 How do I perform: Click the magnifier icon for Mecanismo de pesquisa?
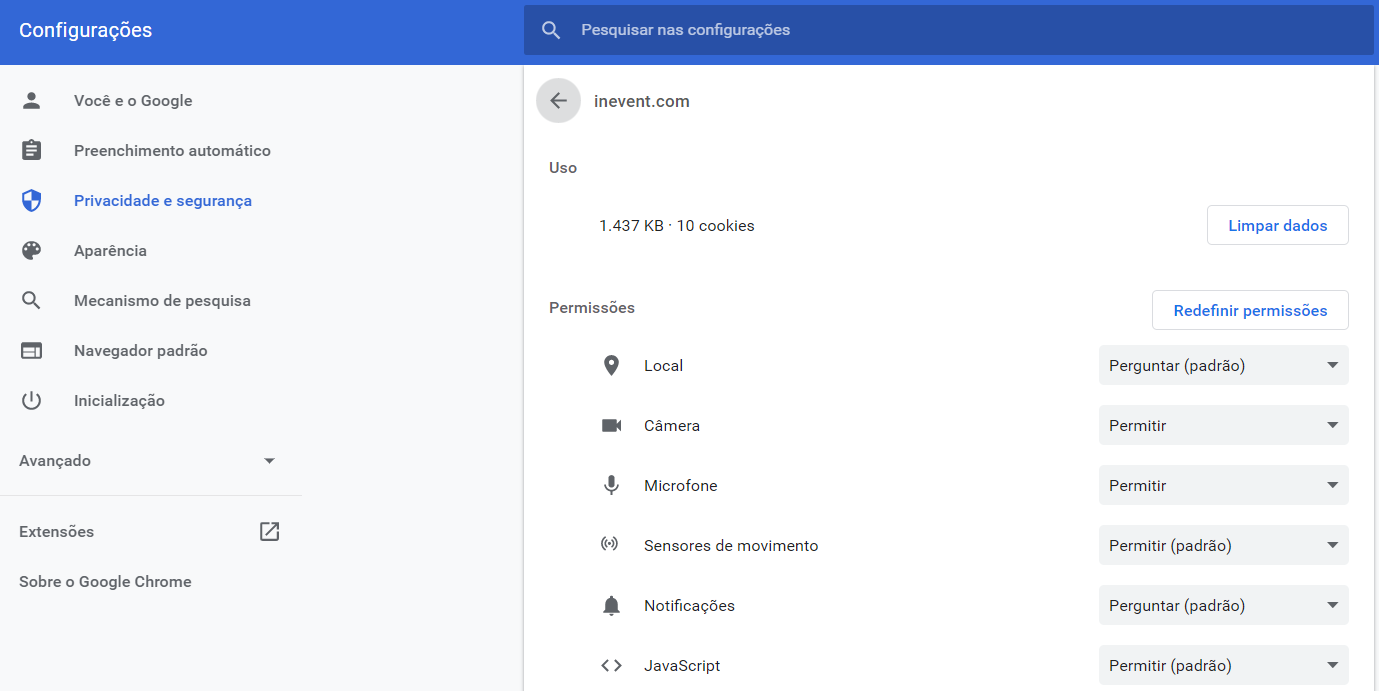(x=32, y=301)
